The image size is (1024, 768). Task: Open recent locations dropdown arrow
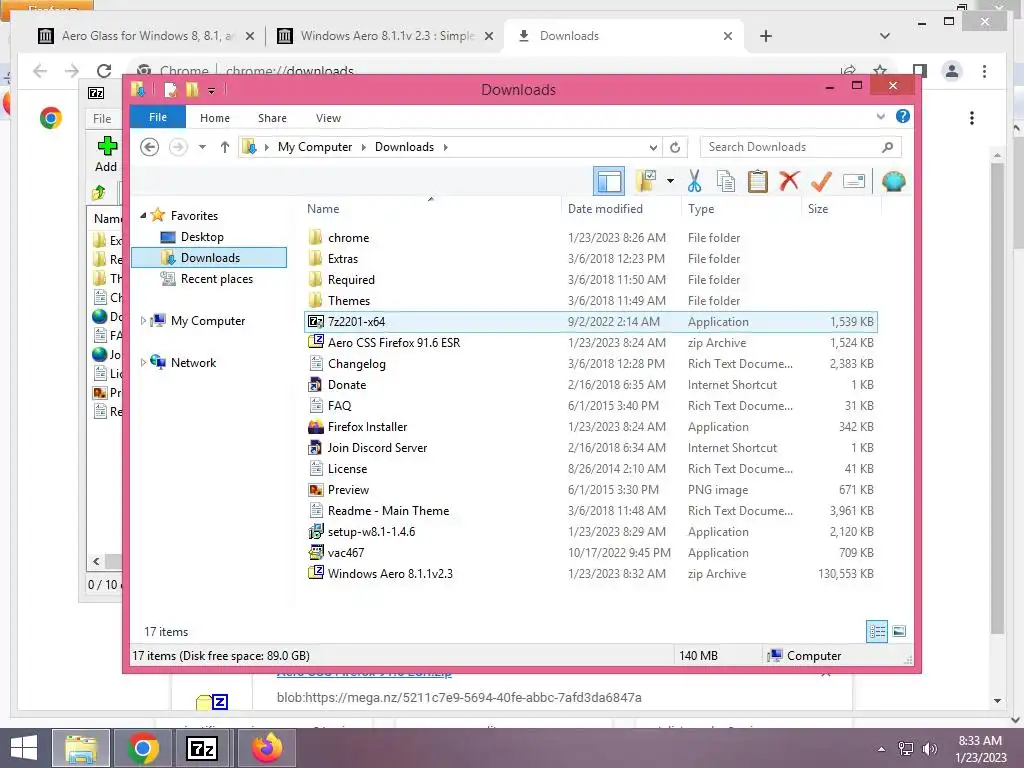click(202, 147)
